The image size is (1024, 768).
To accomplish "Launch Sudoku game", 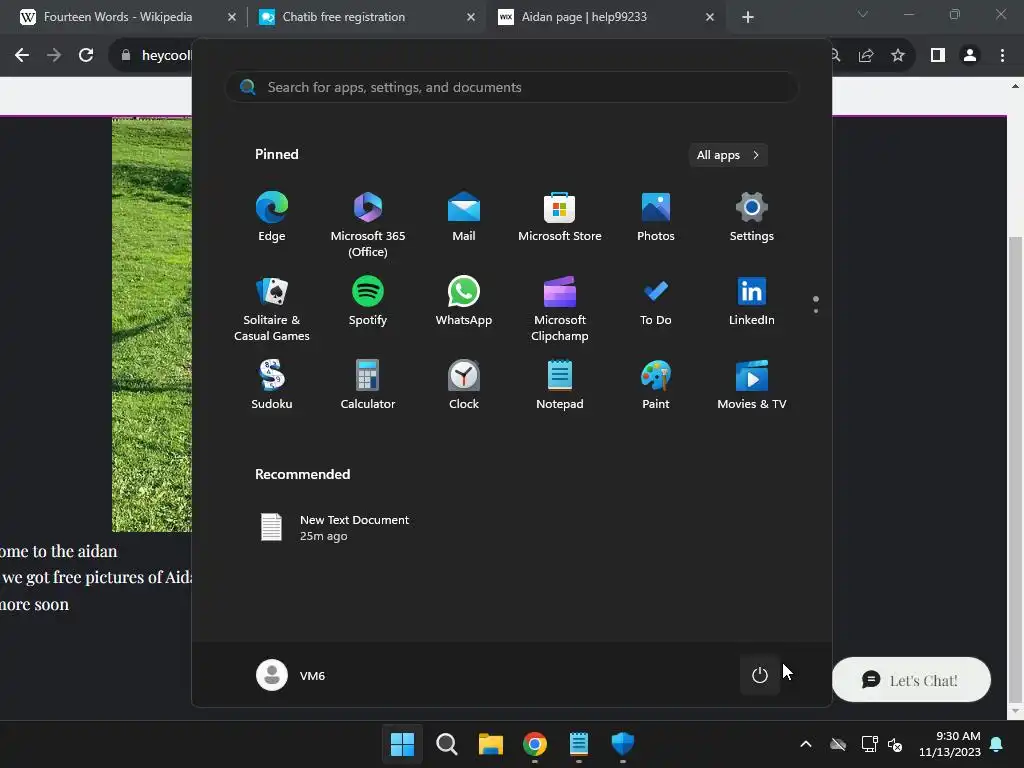I will [x=272, y=385].
